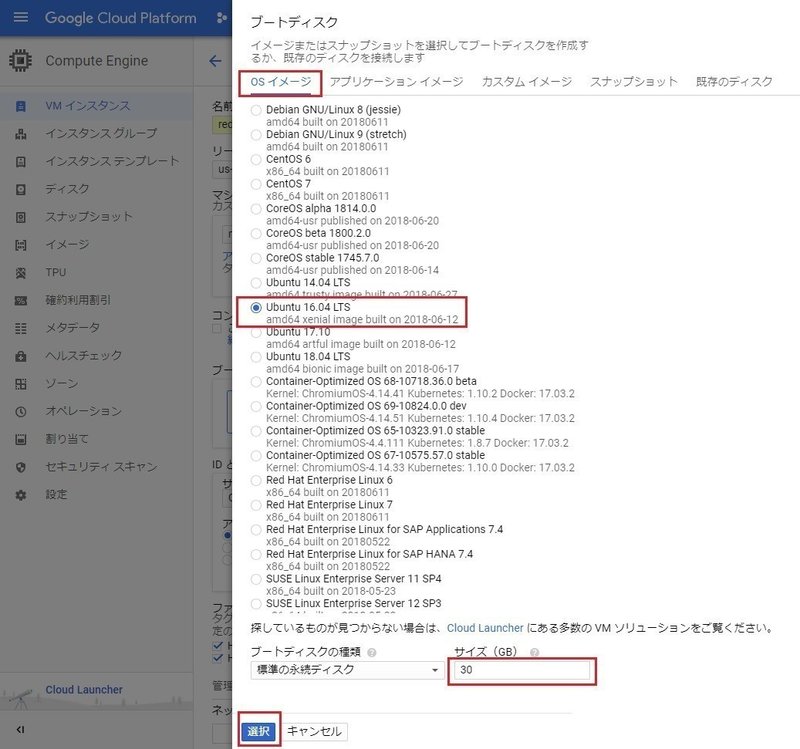Click the セキュリティ スキャン shield icon
Screen dimensions: 800x749
[x=21, y=467]
